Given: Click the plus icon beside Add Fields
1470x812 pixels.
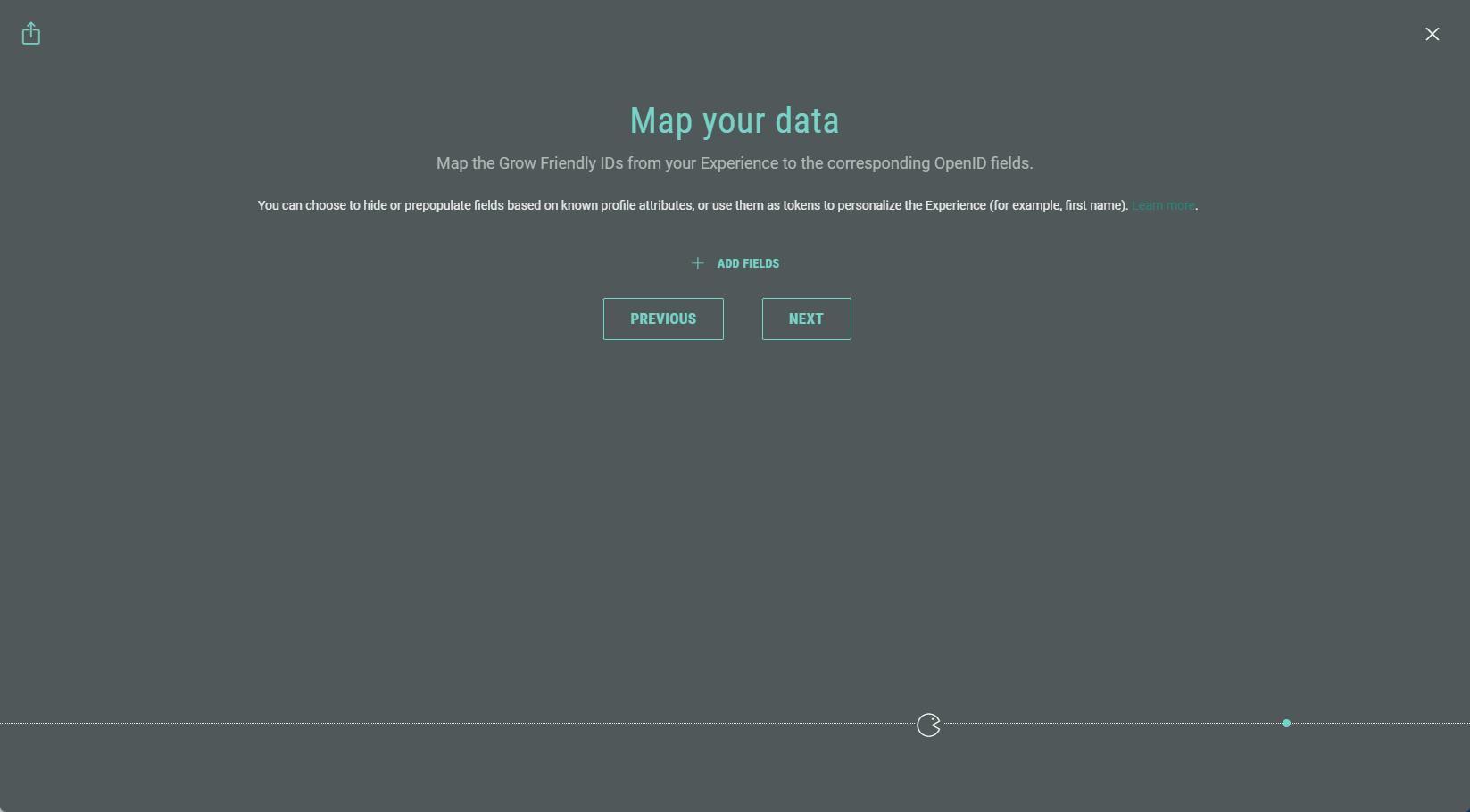Looking at the screenshot, I should [x=698, y=263].
